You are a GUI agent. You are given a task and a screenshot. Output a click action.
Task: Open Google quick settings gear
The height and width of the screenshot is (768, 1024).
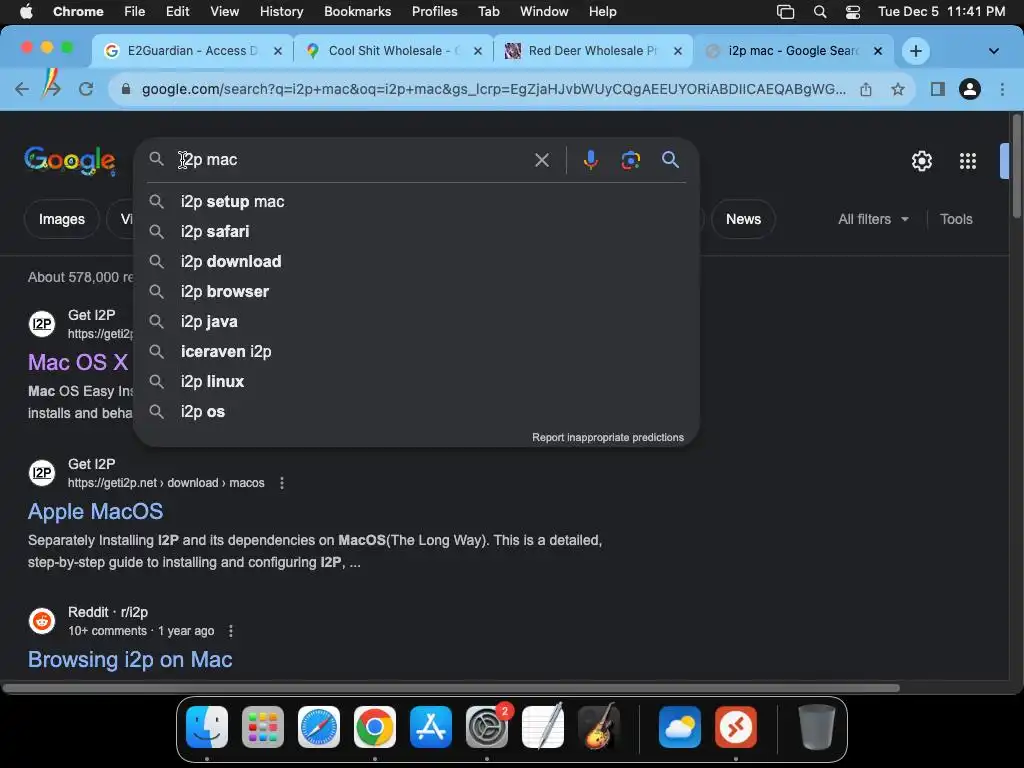(x=921, y=161)
